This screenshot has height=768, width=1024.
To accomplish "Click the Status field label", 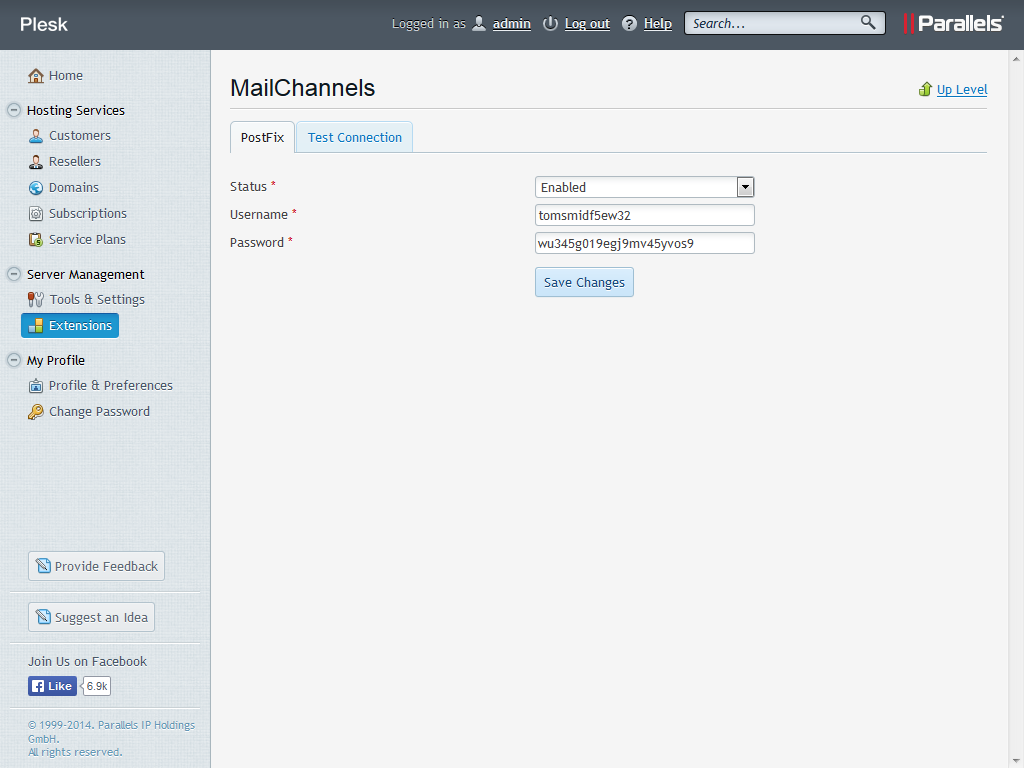I will click(248, 187).
